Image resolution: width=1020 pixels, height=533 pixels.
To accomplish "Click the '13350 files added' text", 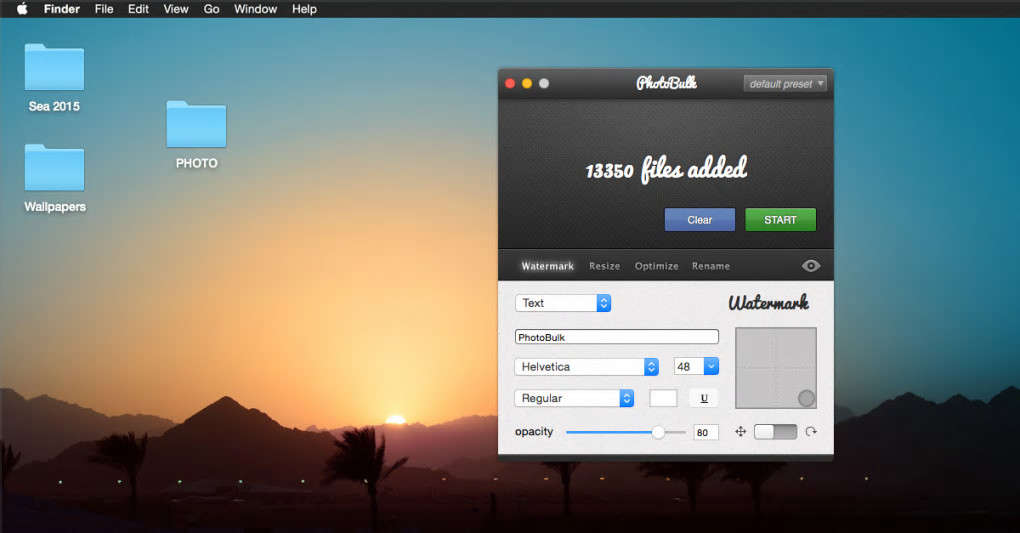I will click(x=666, y=170).
